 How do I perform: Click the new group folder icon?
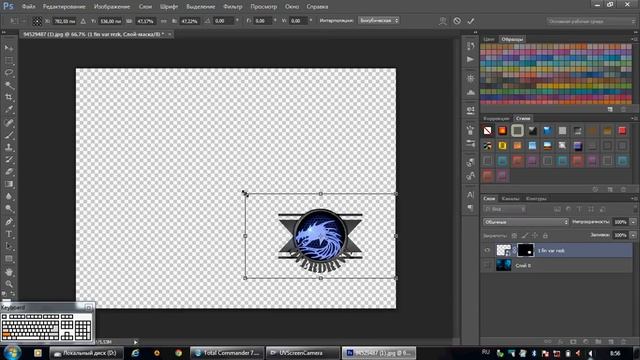(598, 341)
